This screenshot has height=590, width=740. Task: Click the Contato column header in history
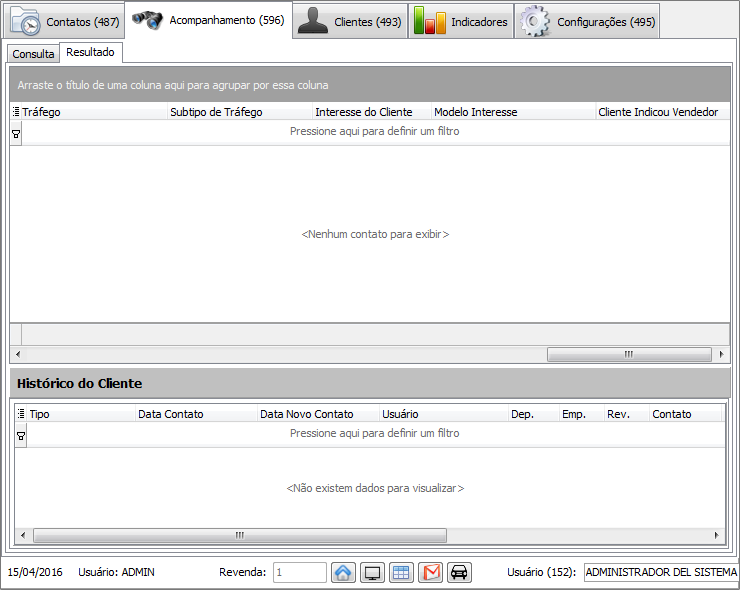click(685, 414)
